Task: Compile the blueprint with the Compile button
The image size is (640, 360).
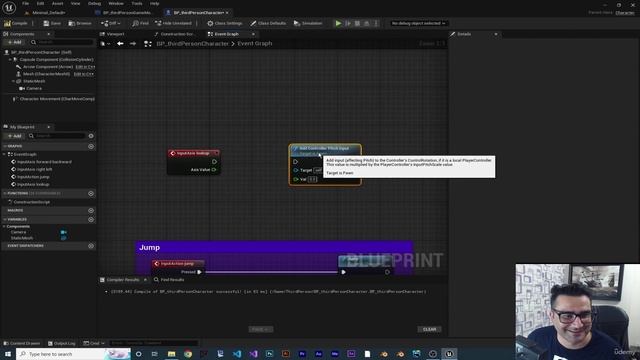Action: [16, 23]
